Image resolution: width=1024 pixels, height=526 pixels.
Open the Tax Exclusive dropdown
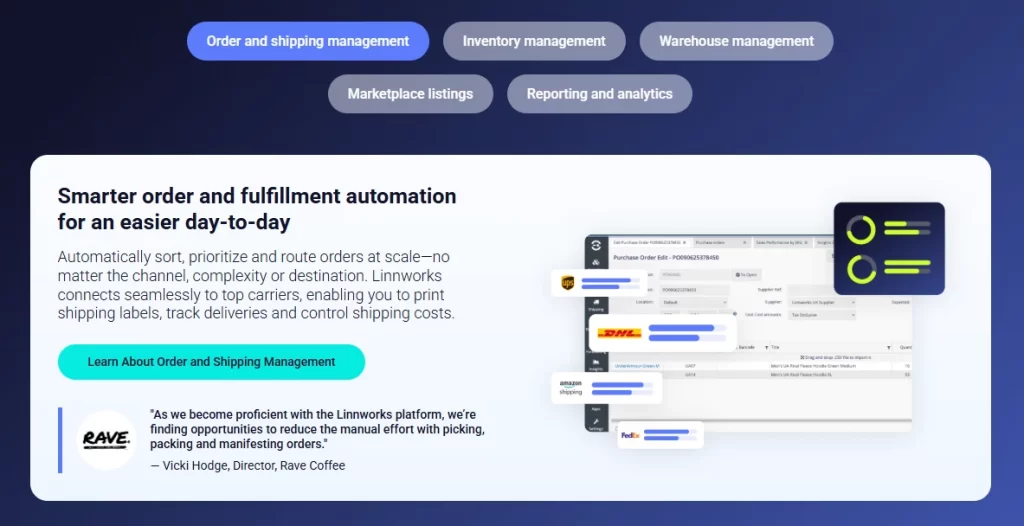(822, 315)
